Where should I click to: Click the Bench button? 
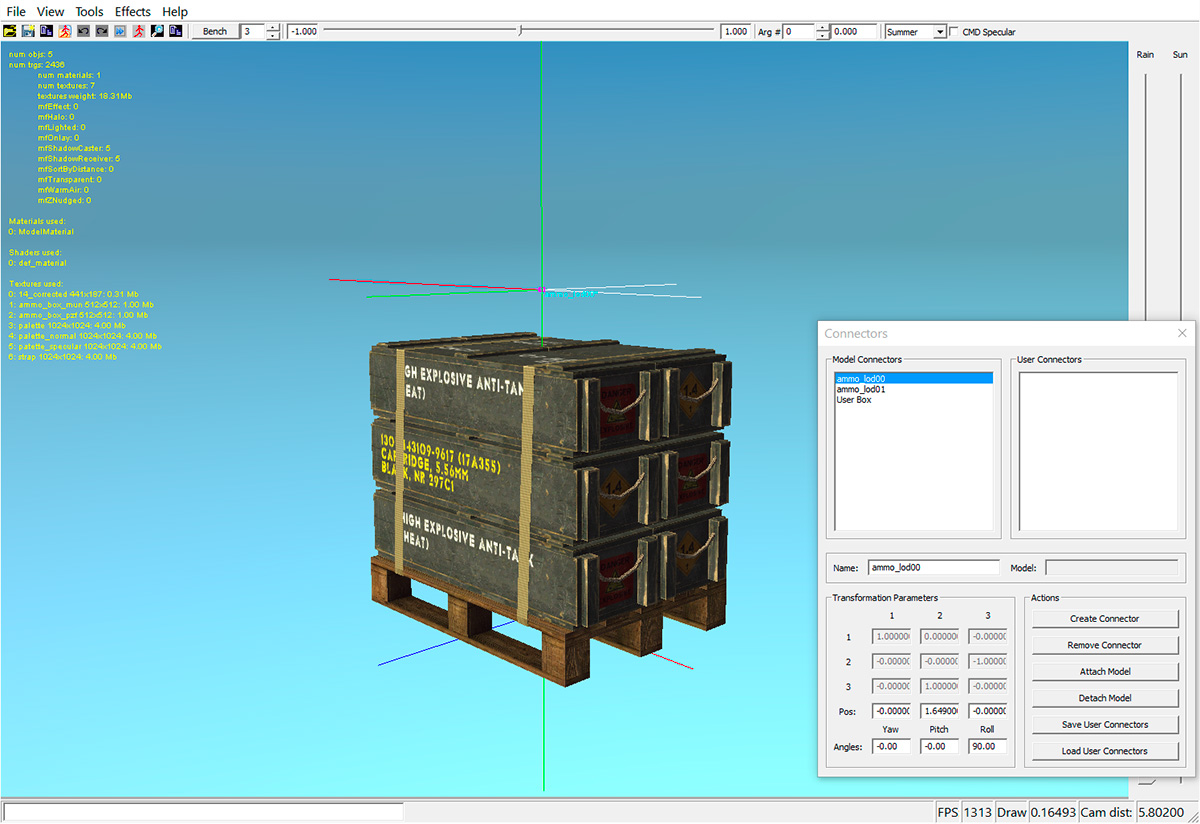coord(215,32)
